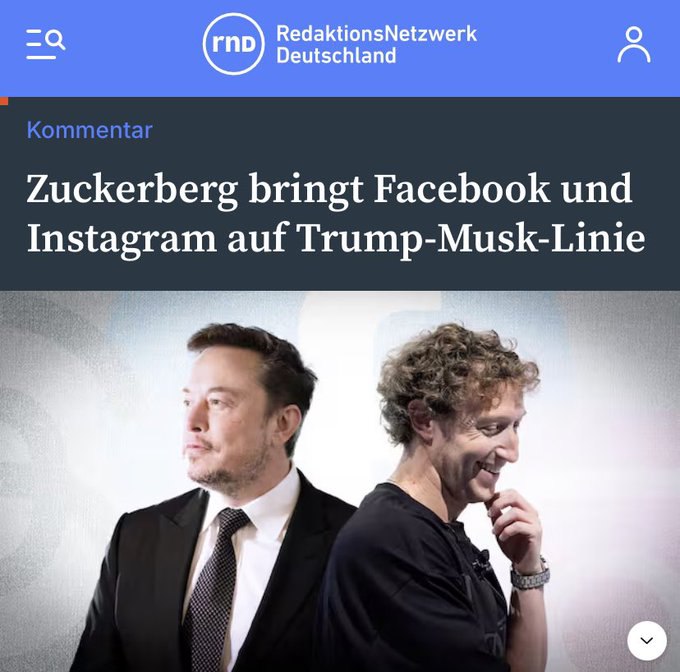
Task: Click the round rnd logo
Action: pyautogui.click(x=233, y=44)
